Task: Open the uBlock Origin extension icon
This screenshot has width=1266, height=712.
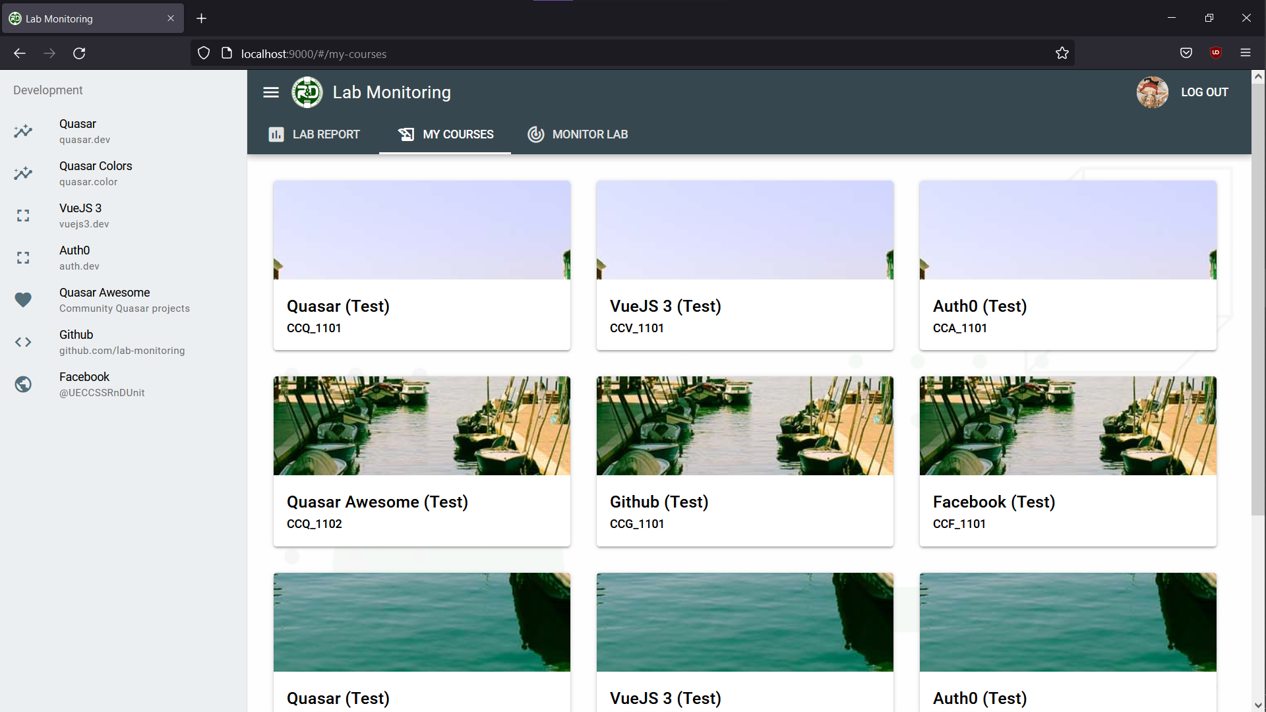Action: coord(1216,53)
